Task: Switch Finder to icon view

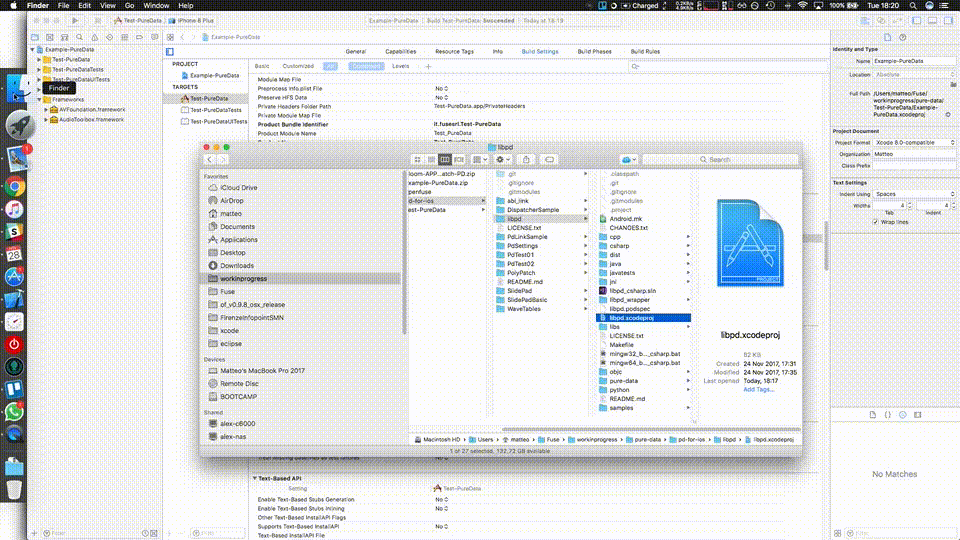Action: (418, 159)
